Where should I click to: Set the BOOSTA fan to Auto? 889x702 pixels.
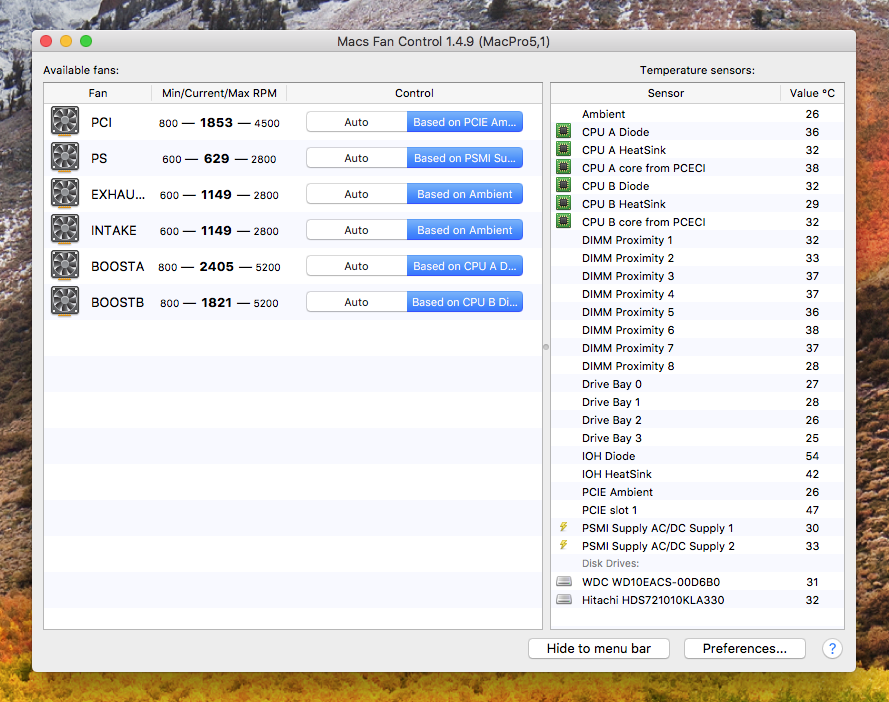[357, 266]
